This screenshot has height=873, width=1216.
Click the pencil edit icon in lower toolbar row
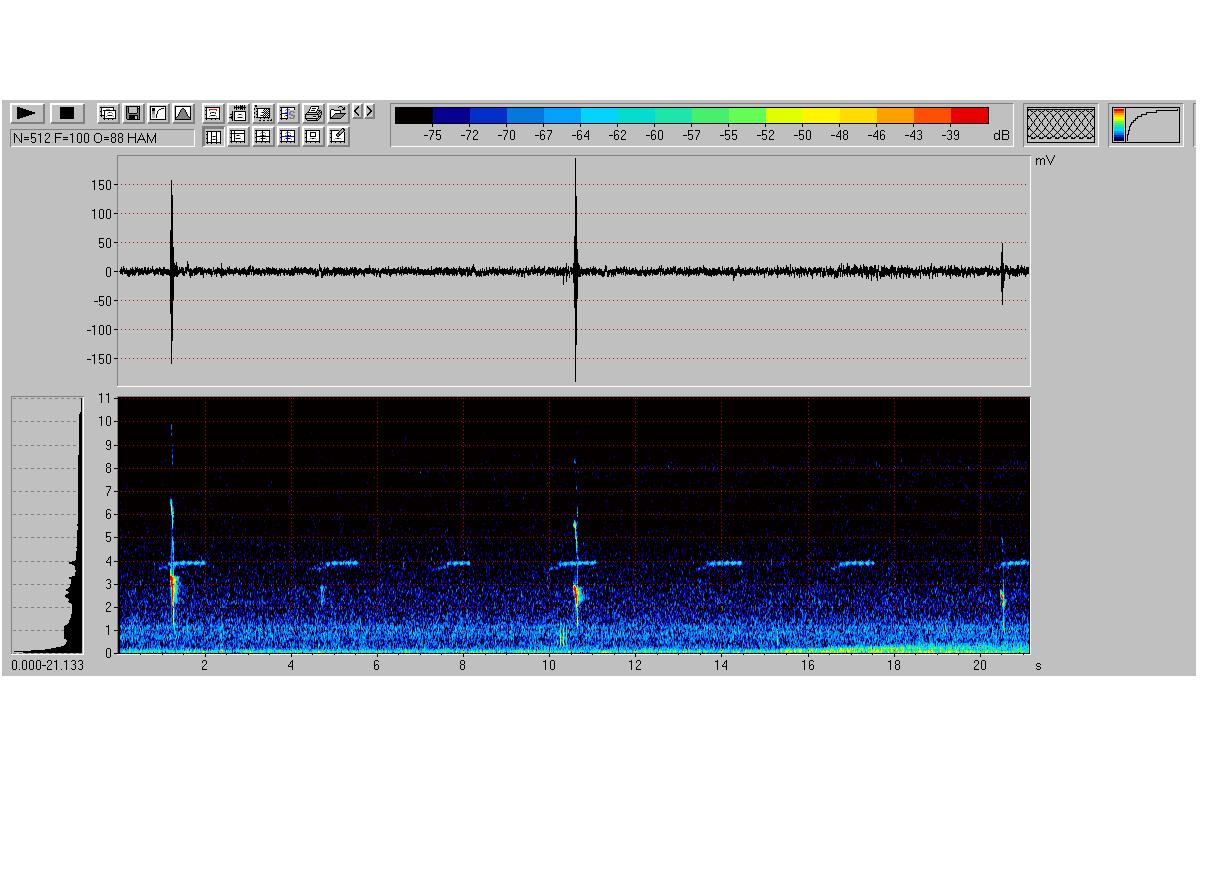(x=338, y=137)
